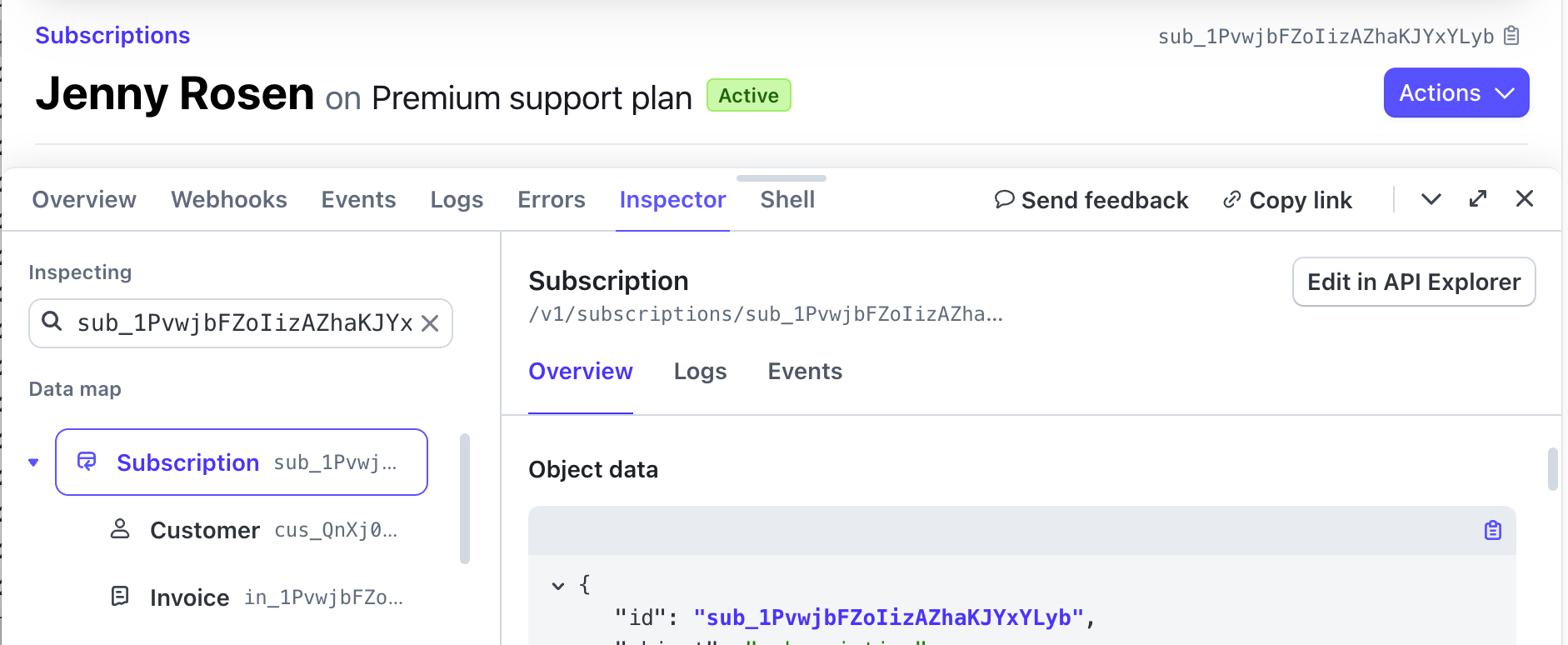Click the Customer person icon in Data map
1568x645 pixels.
(120, 529)
